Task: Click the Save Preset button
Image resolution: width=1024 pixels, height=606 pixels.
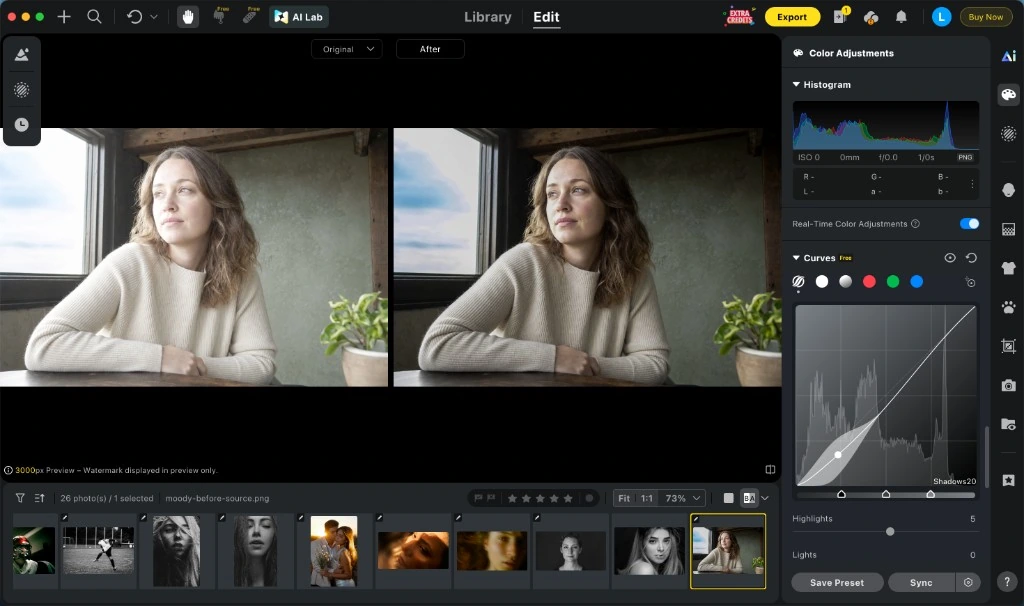Action: point(837,582)
